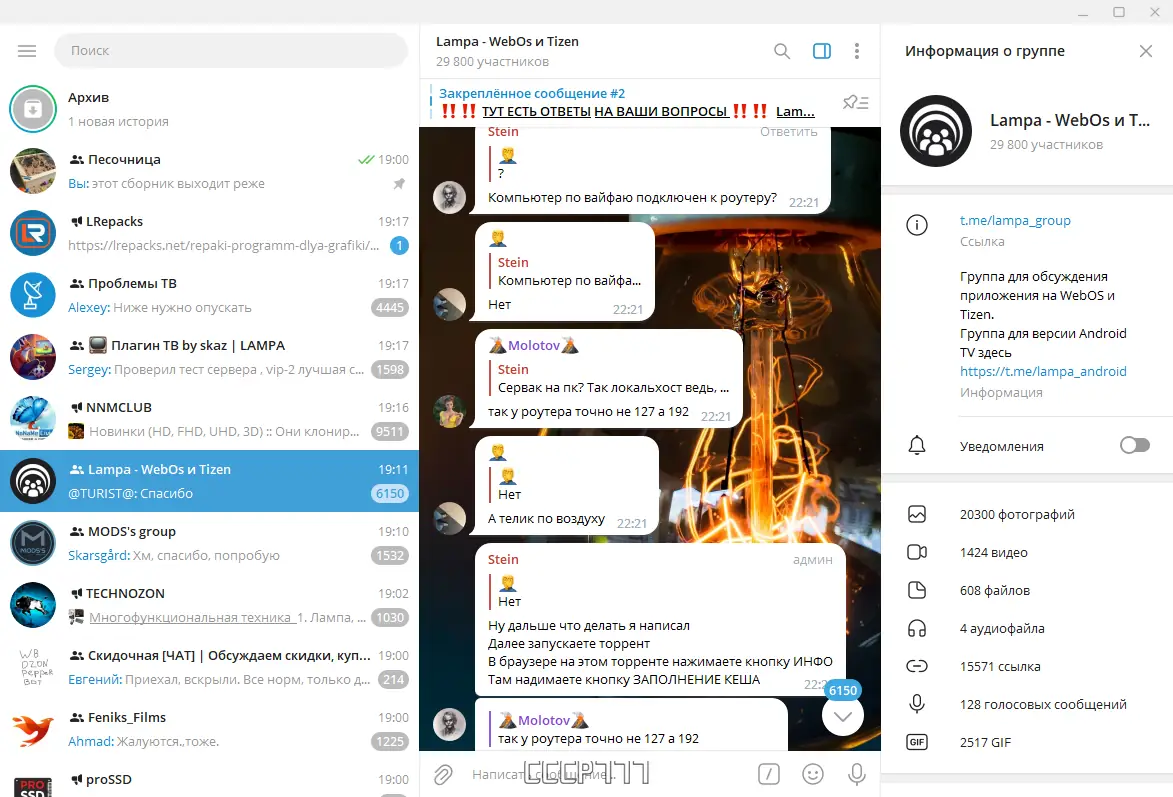Click the GIF icon in info panel

916,742
